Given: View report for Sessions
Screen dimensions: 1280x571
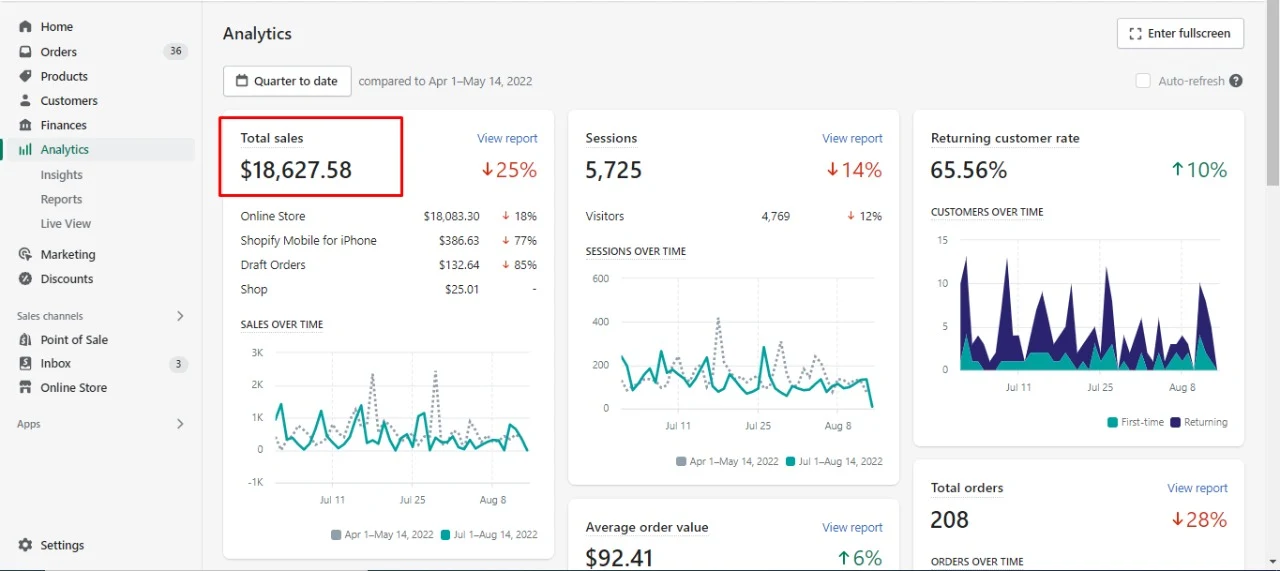Looking at the screenshot, I should tap(852, 139).
